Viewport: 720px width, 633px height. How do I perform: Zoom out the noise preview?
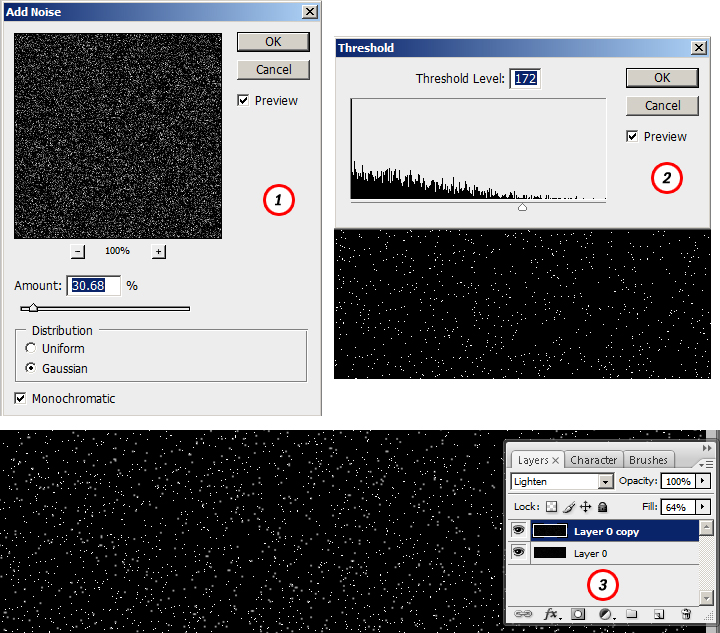coord(78,252)
